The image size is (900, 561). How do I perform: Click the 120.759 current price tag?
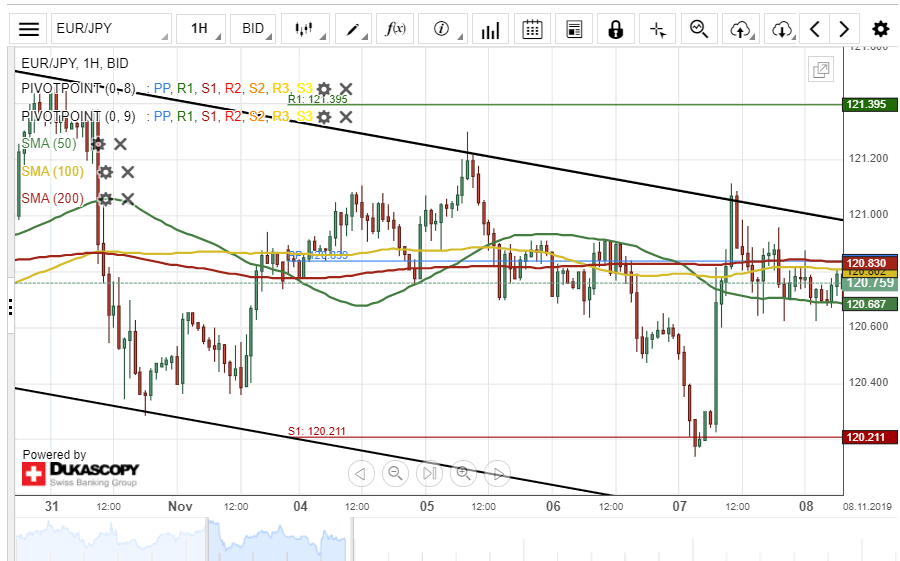870,283
